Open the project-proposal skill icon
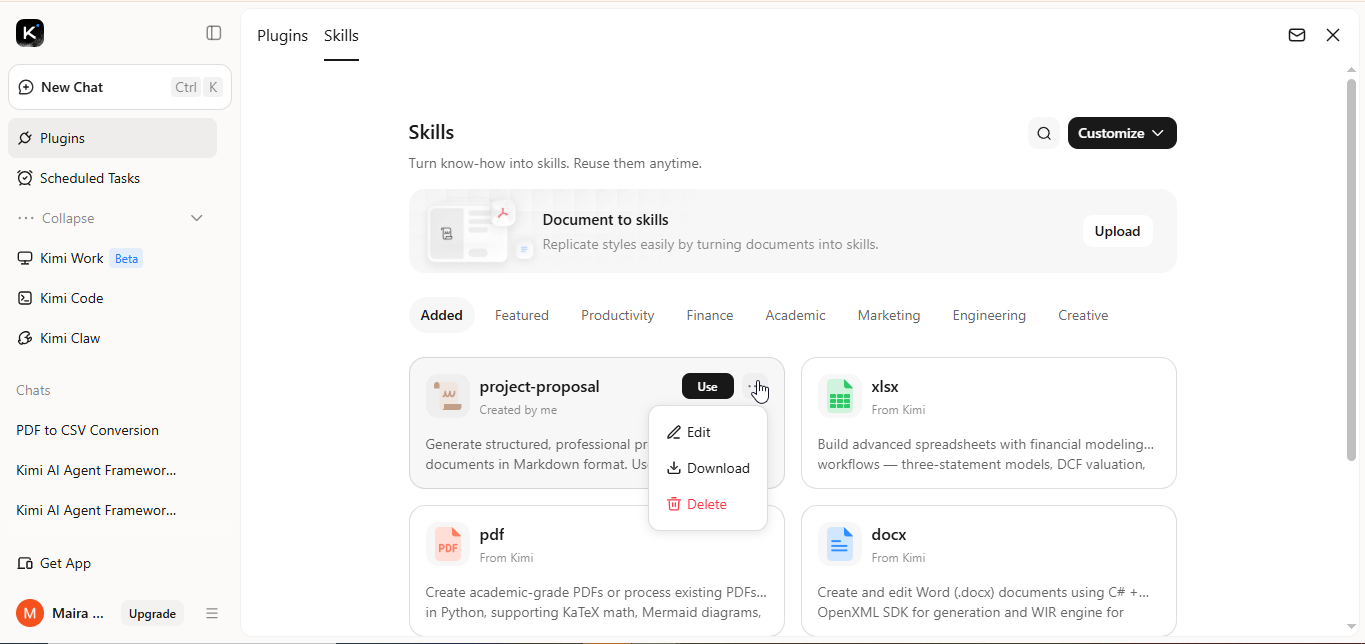Screen dimensions: 1365x644 448,397
